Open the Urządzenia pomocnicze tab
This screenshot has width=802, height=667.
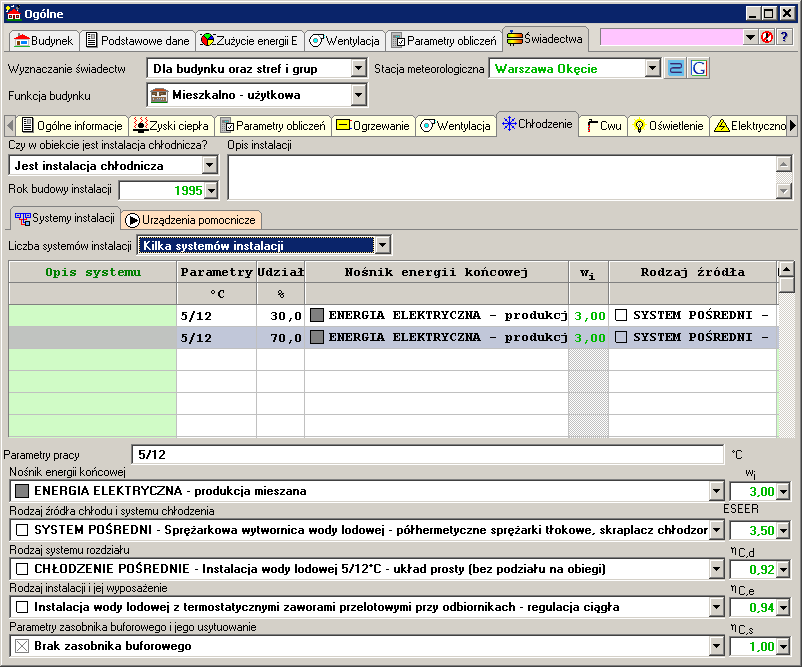point(191,220)
